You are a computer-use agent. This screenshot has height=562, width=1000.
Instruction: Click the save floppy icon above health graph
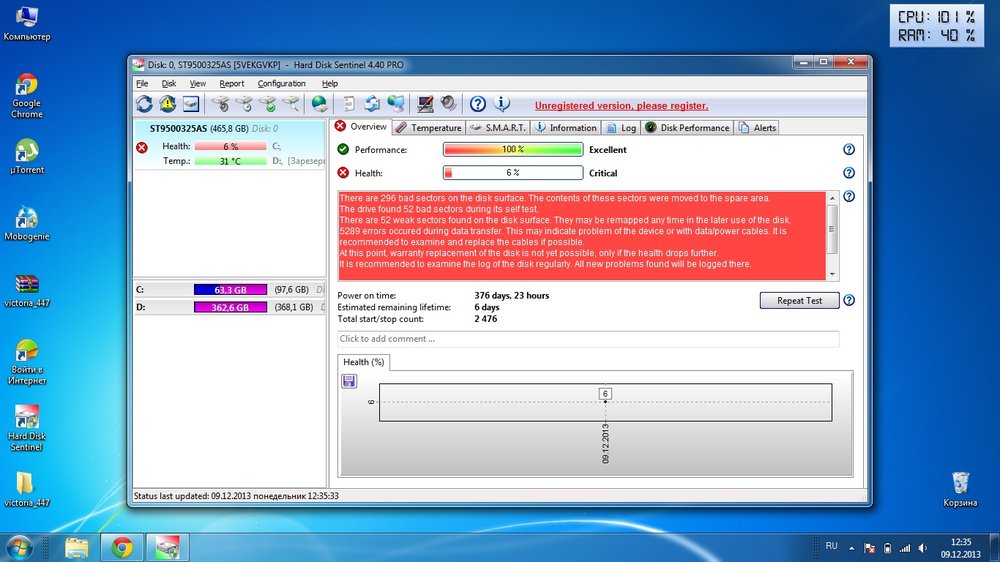pos(349,381)
